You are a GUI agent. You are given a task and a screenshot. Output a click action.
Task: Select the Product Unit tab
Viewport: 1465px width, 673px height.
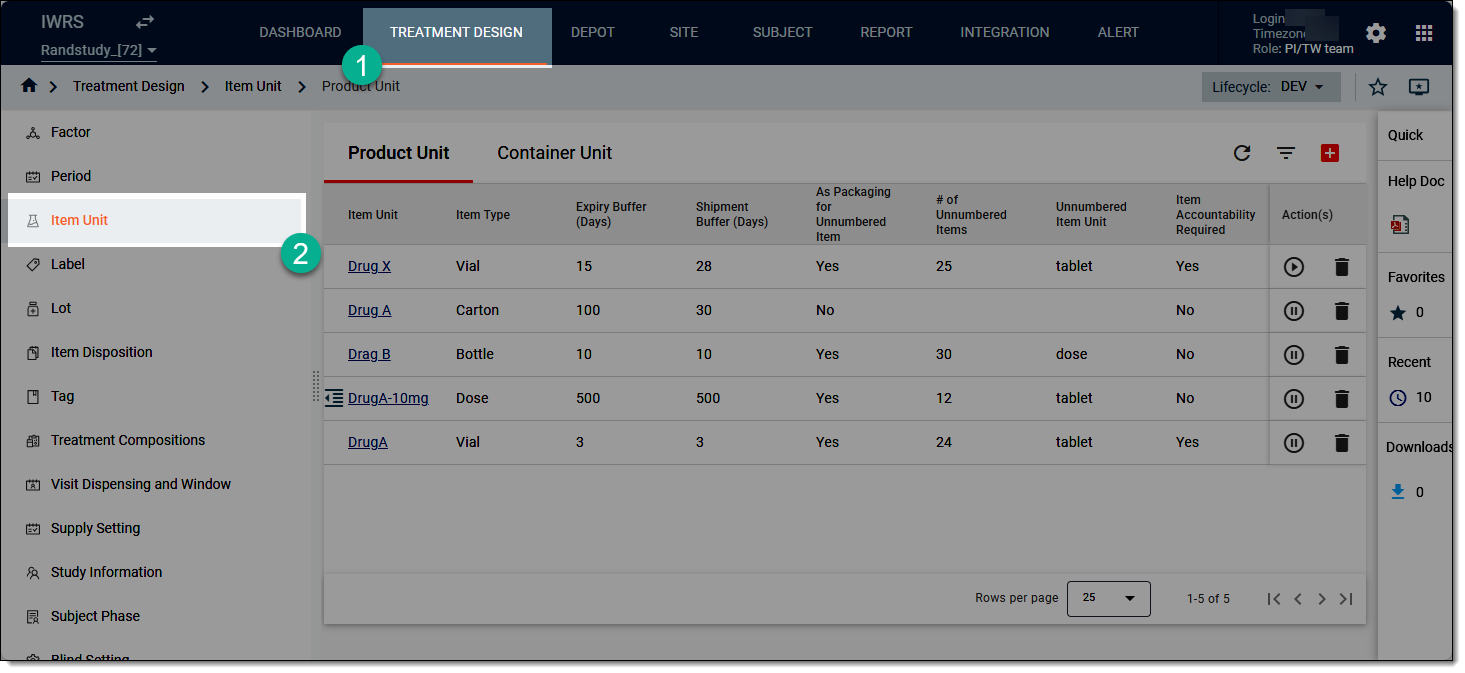point(399,153)
